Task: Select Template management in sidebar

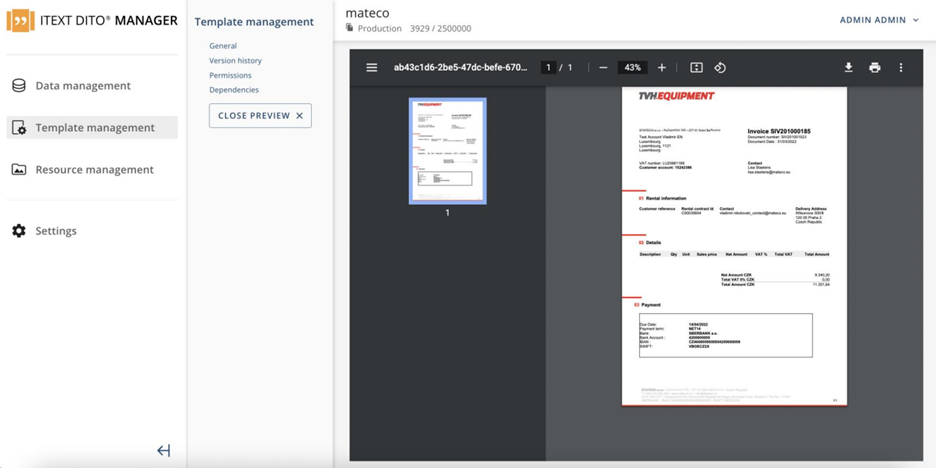Action: [94, 128]
